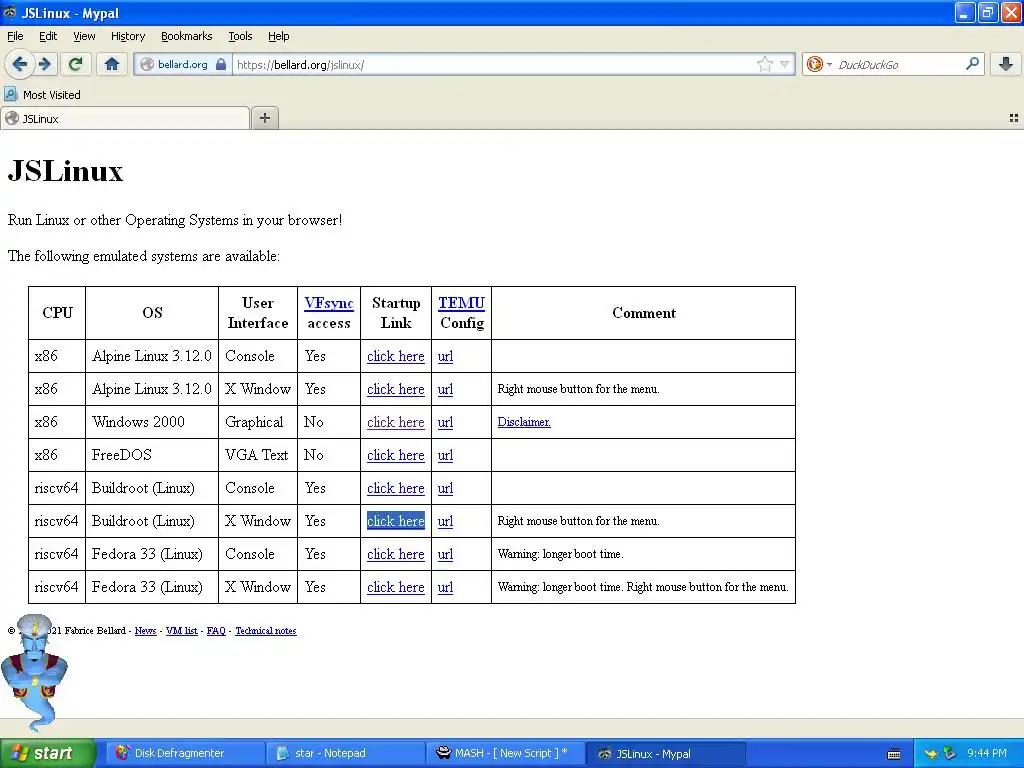Open the on-screen keyboard tray icon

coord(894,754)
